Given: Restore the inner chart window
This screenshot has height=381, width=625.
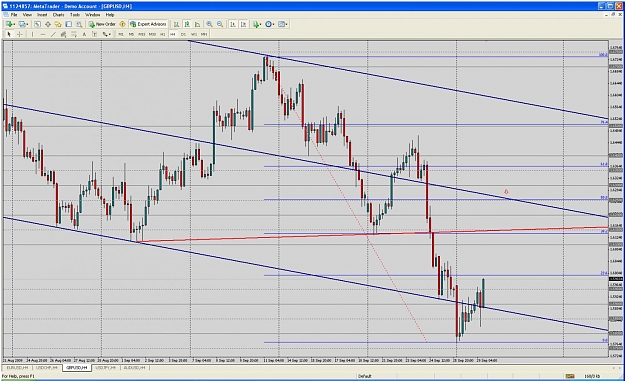Looking at the screenshot, I should (613, 14).
